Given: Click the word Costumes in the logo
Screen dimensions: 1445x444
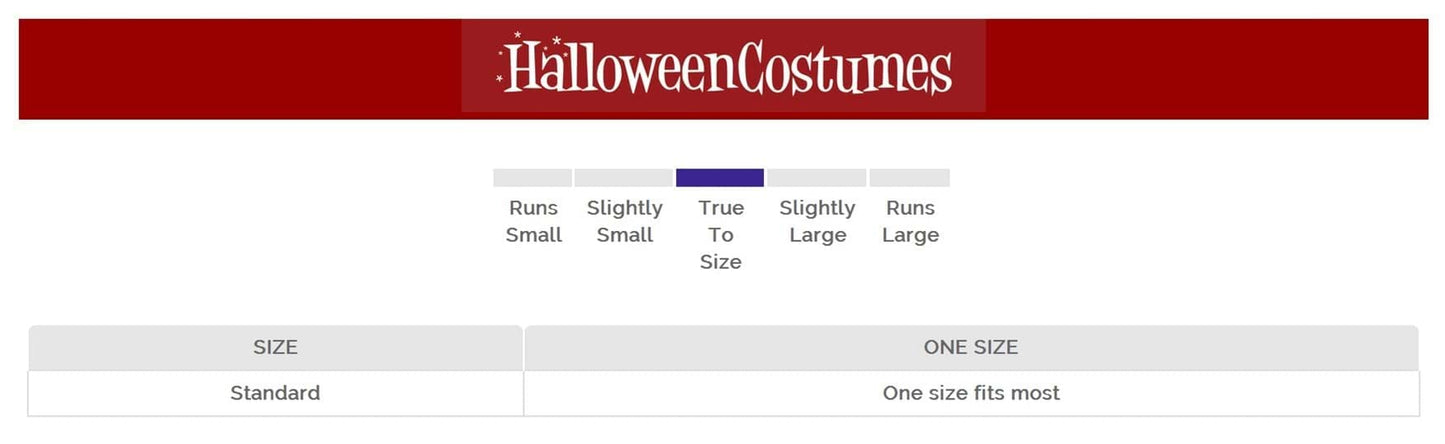Looking at the screenshot, I should (x=848, y=70).
